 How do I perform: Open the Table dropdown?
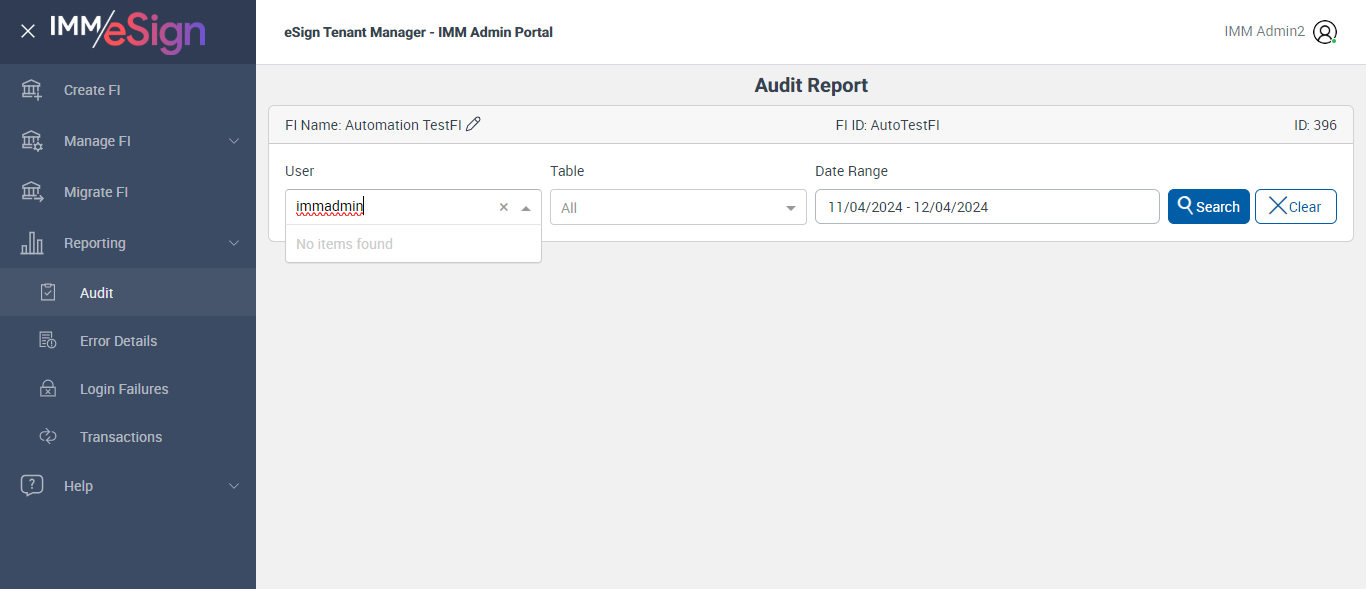pyautogui.click(x=678, y=207)
